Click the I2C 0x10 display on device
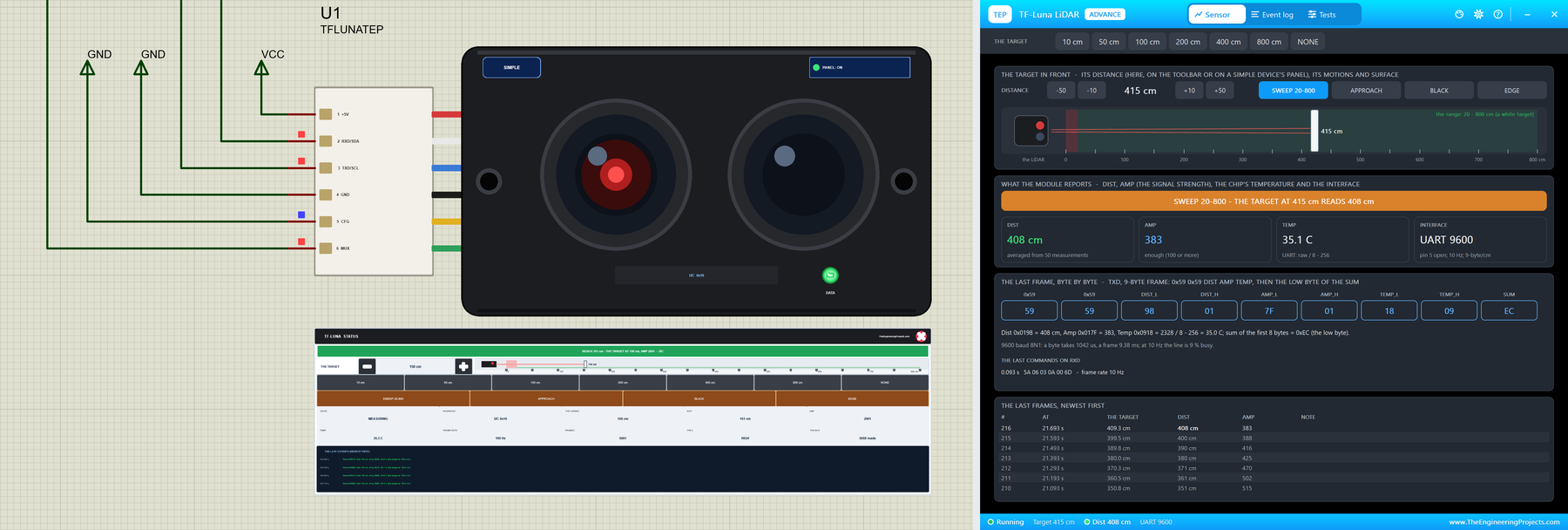The height and width of the screenshot is (530, 1568). click(x=696, y=275)
